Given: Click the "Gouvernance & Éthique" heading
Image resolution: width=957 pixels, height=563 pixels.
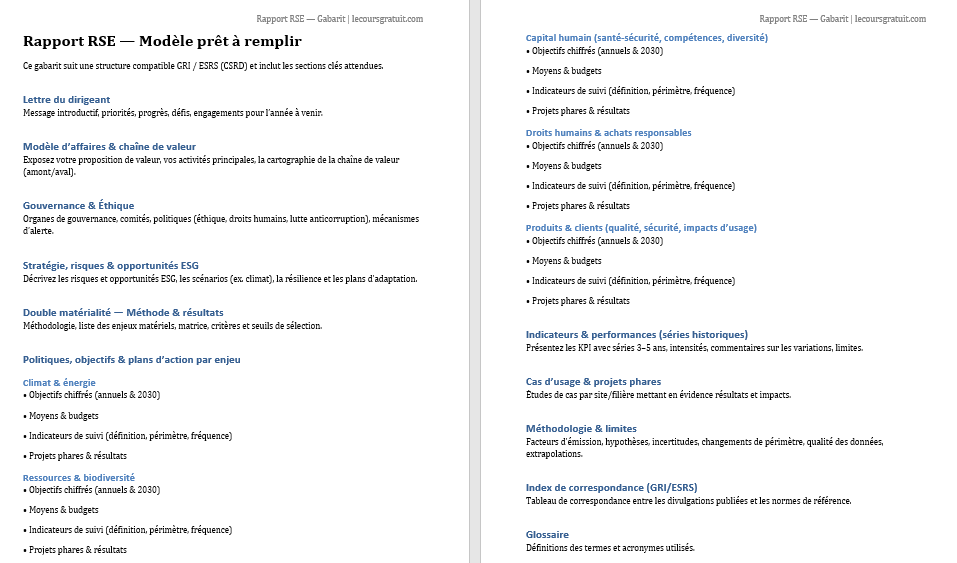Looking at the screenshot, I should (78, 205).
